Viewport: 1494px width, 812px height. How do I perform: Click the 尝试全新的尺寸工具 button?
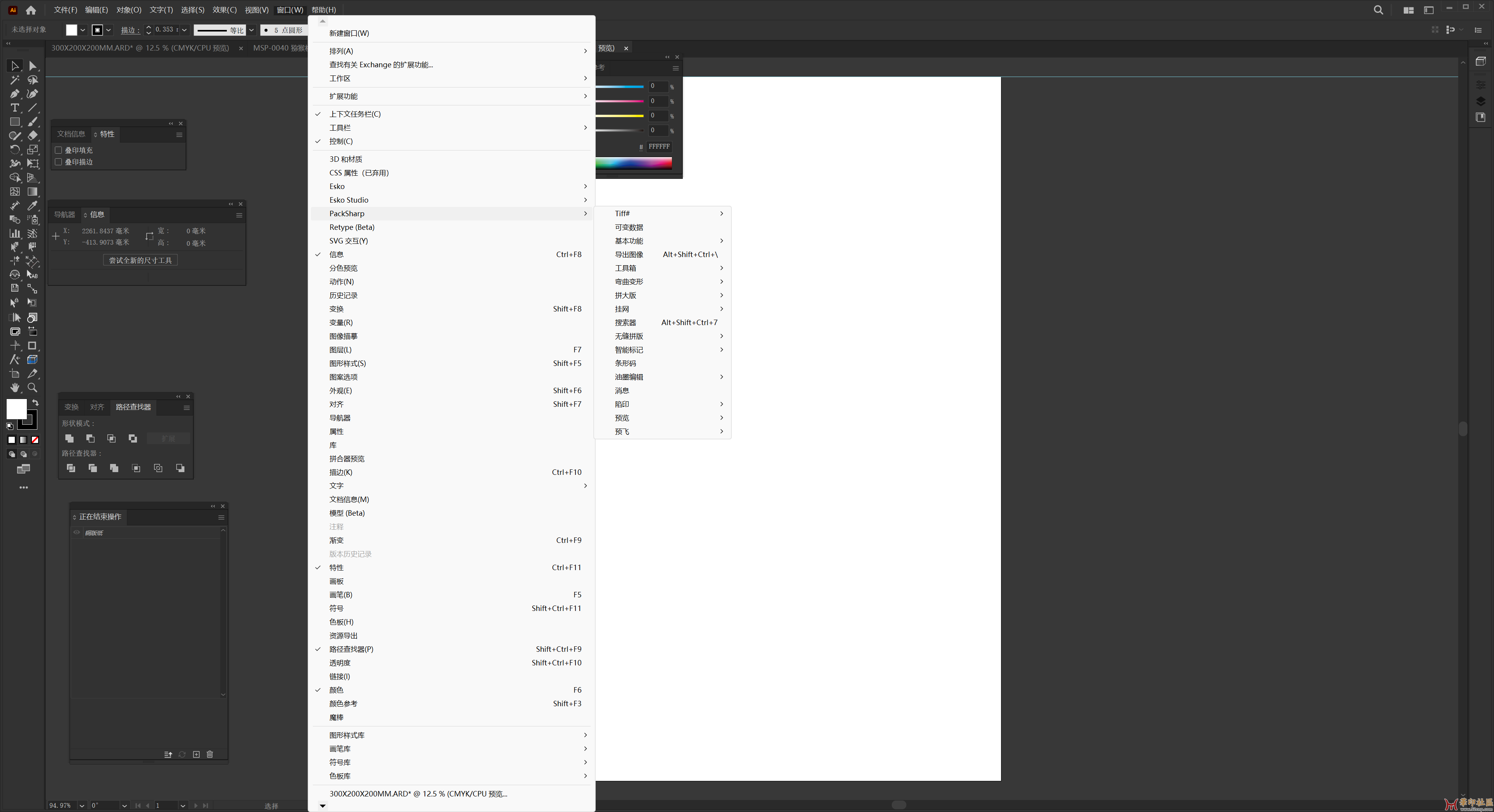pos(140,260)
